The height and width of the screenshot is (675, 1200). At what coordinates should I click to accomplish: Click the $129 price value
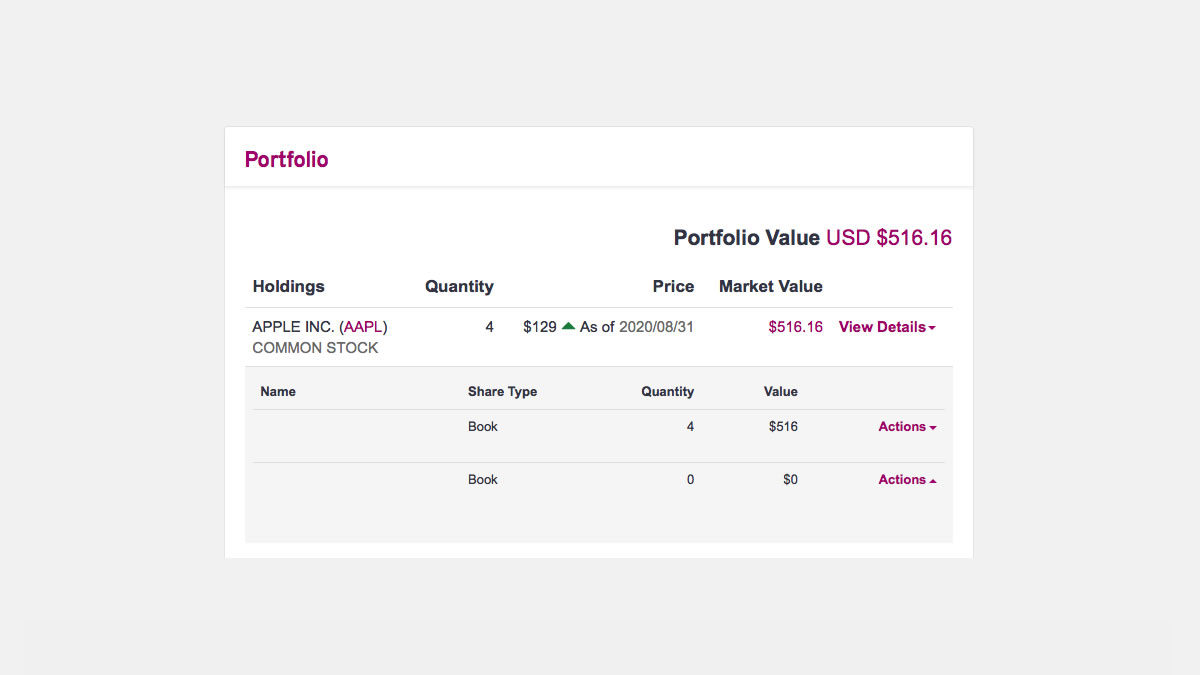point(540,327)
